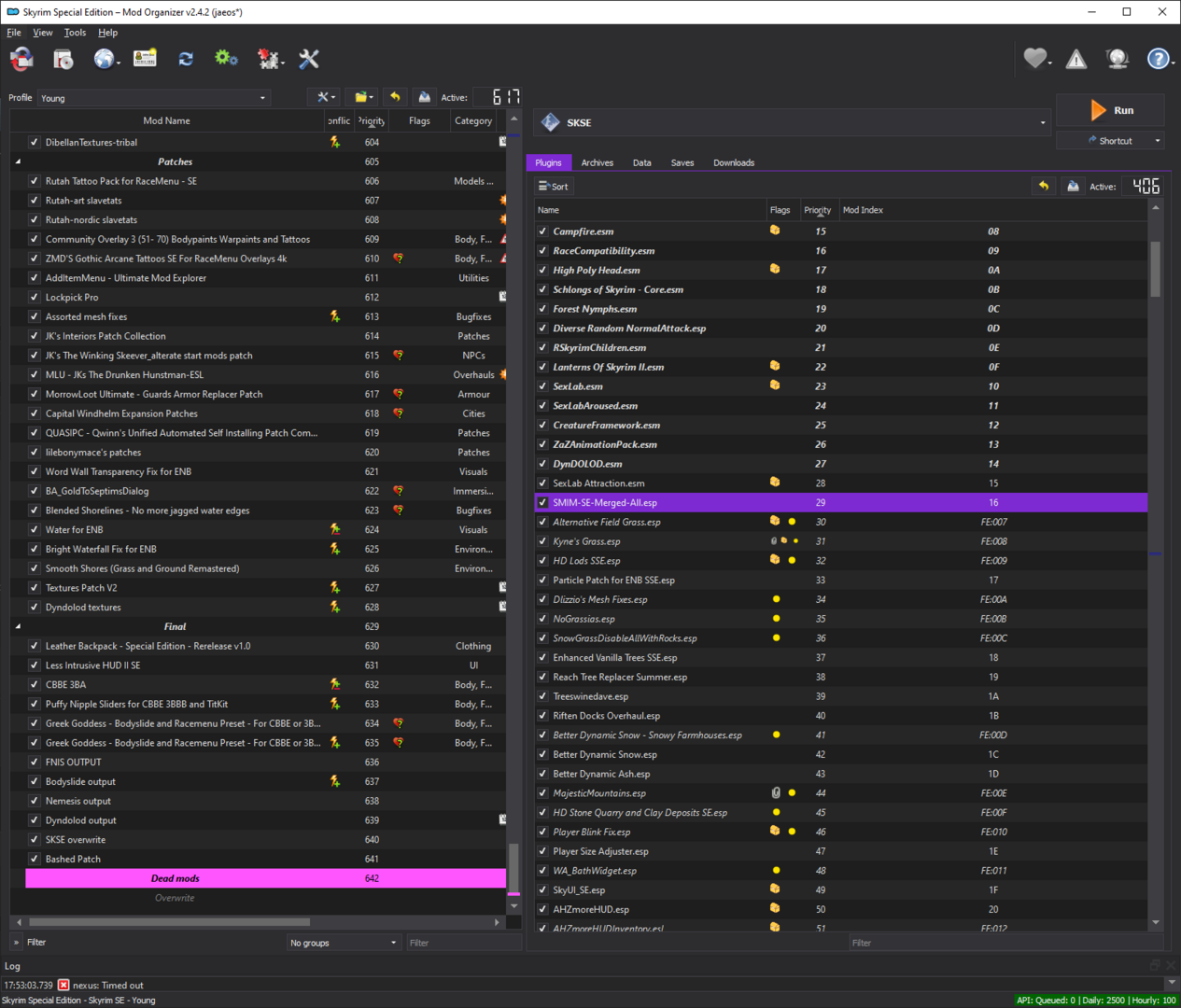The width and height of the screenshot is (1181, 1008).
Task: Click the Install Mod from archive icon
Action: pyautogui.click(x=63, y=60)
